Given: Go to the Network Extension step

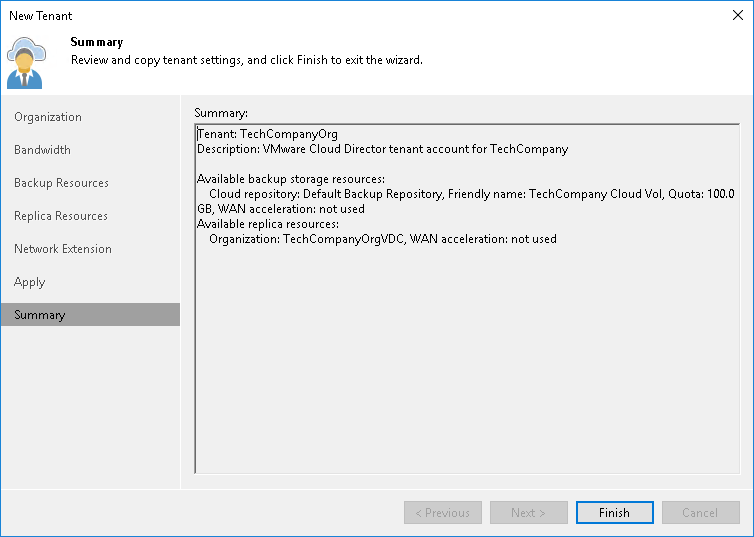Looking at the screenshot, I should pyautogui.click(x=63, y=249).
